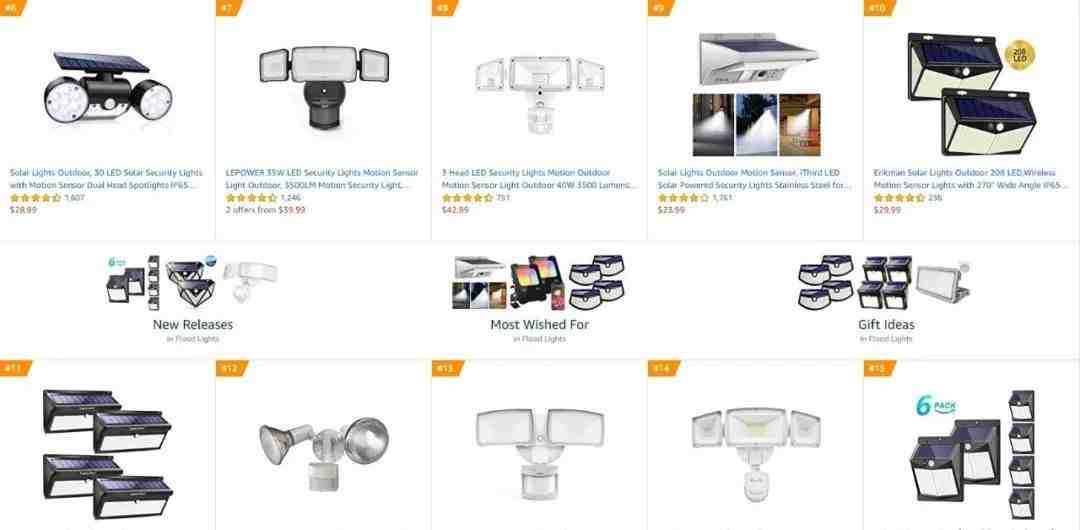Open the 3 Head LED Security Lights link

point(540,179)
